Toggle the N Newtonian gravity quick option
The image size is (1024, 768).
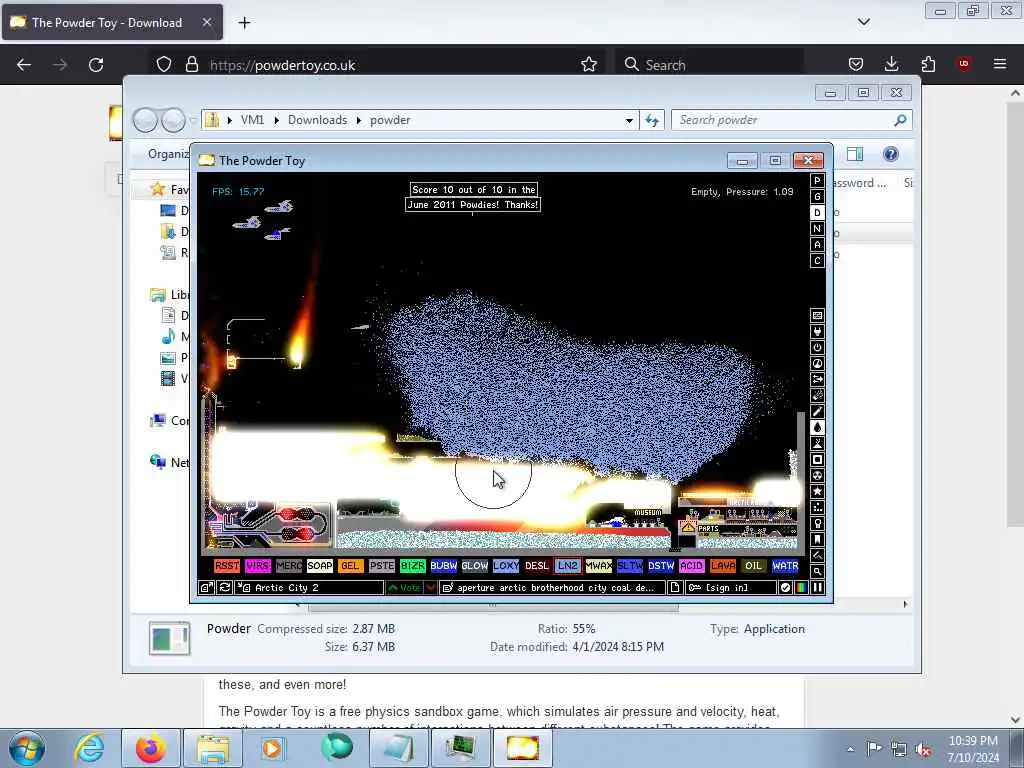pos(817,229)
